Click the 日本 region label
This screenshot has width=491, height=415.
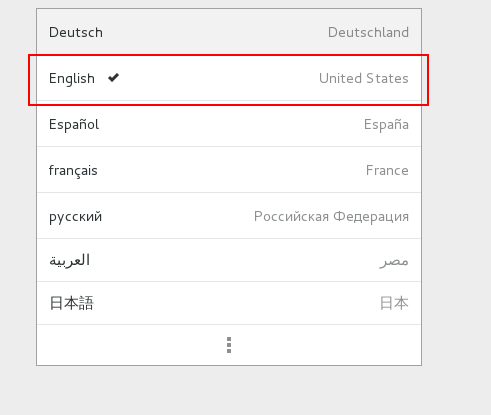[x=394, y=303]
